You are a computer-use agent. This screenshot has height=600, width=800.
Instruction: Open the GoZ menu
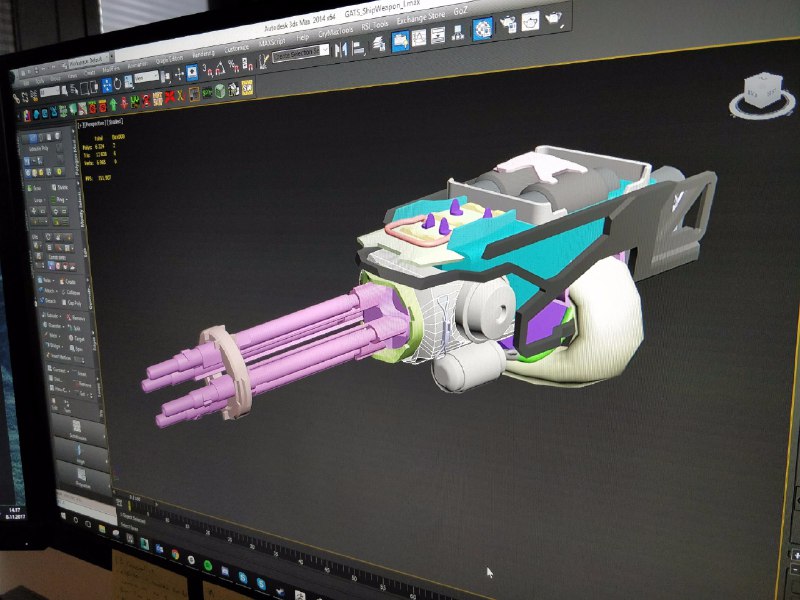tap(460, 11)
